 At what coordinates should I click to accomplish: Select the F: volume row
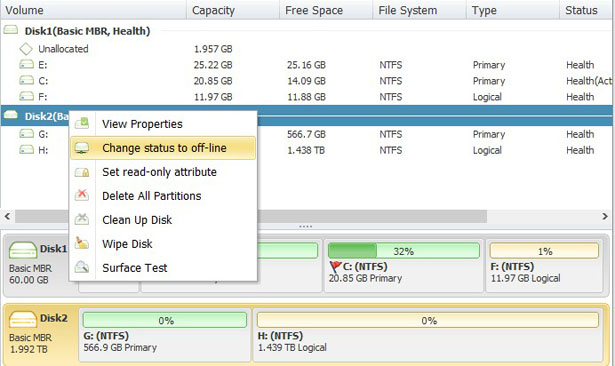click(x=307, y=97)
